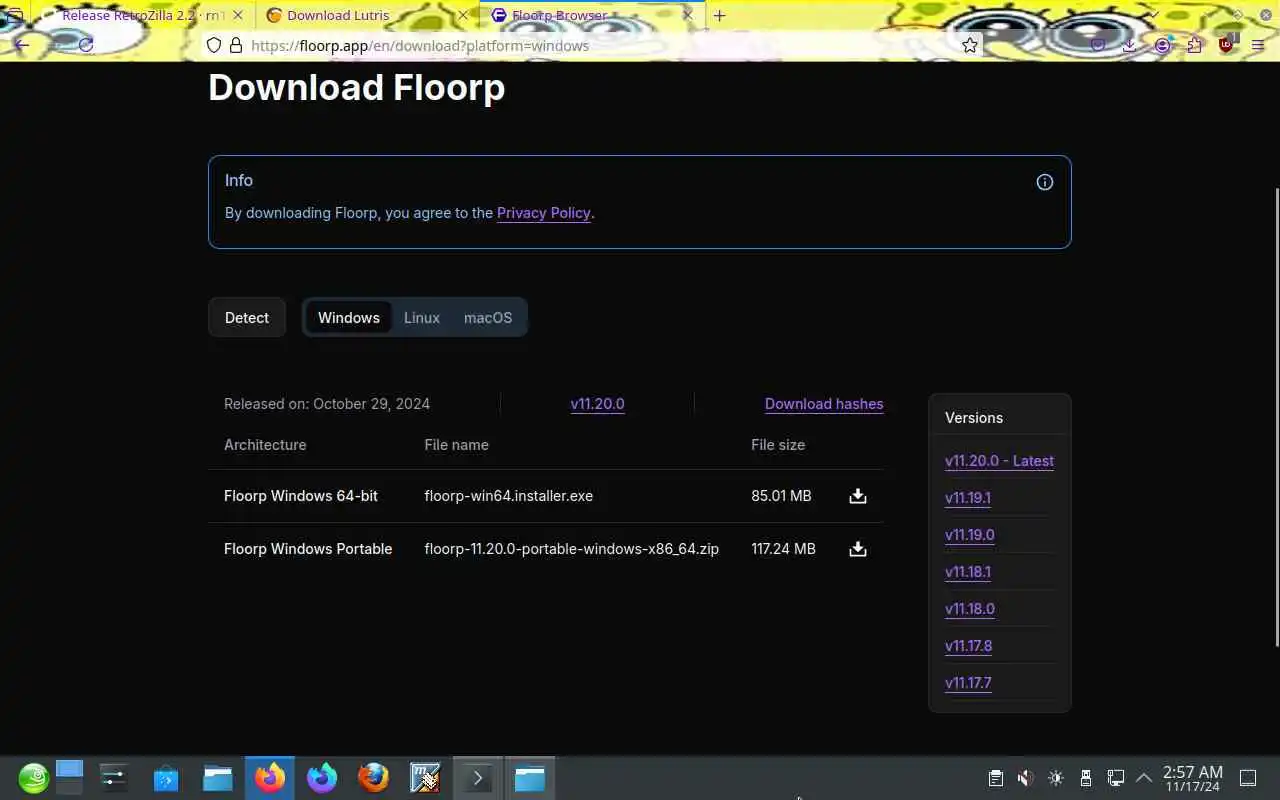Click the Info box circle icon
The height and width of the screenshot is (800, 1280).
1044,182
